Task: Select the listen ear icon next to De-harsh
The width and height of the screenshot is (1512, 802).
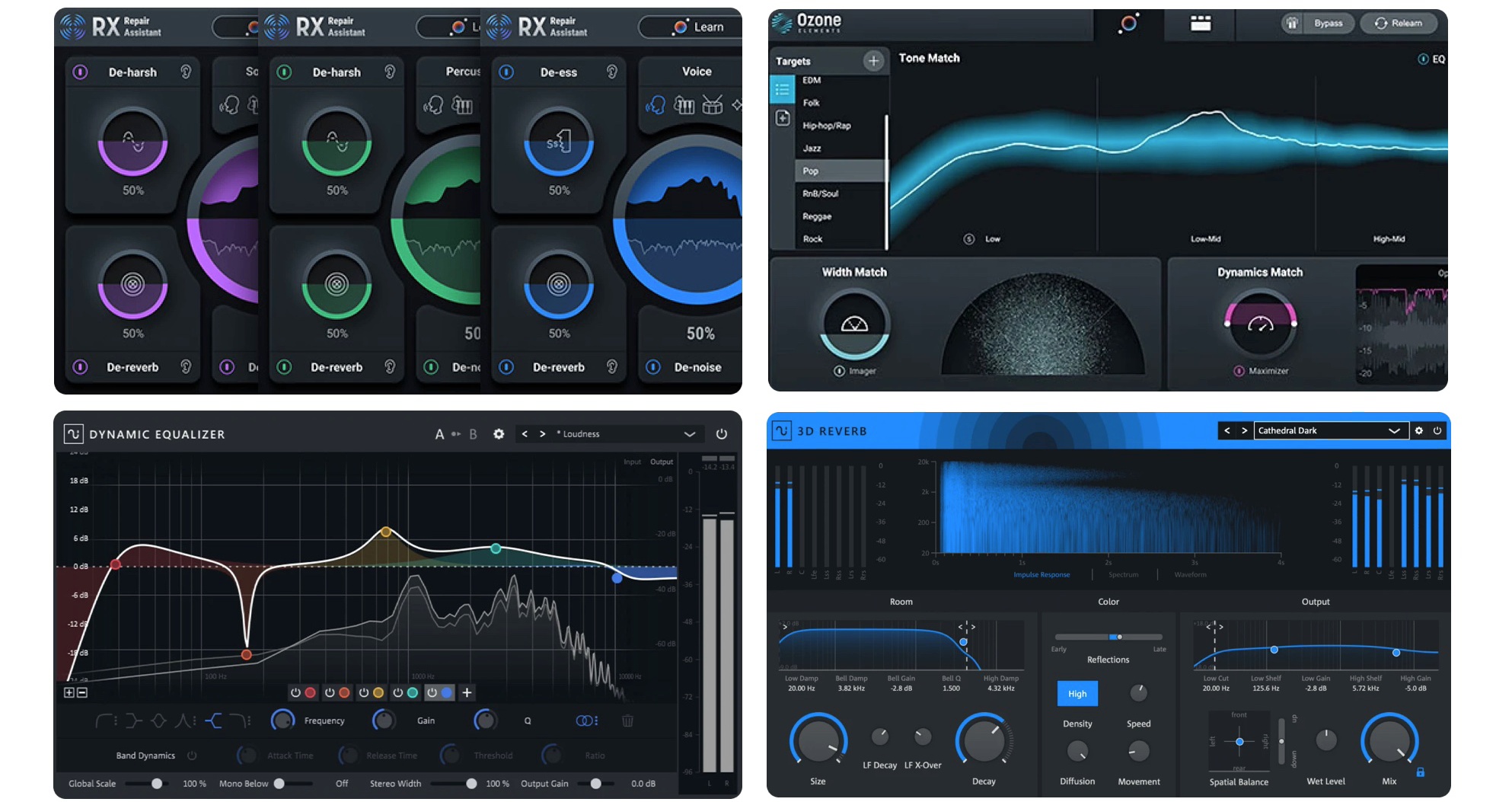Action: 185,72
